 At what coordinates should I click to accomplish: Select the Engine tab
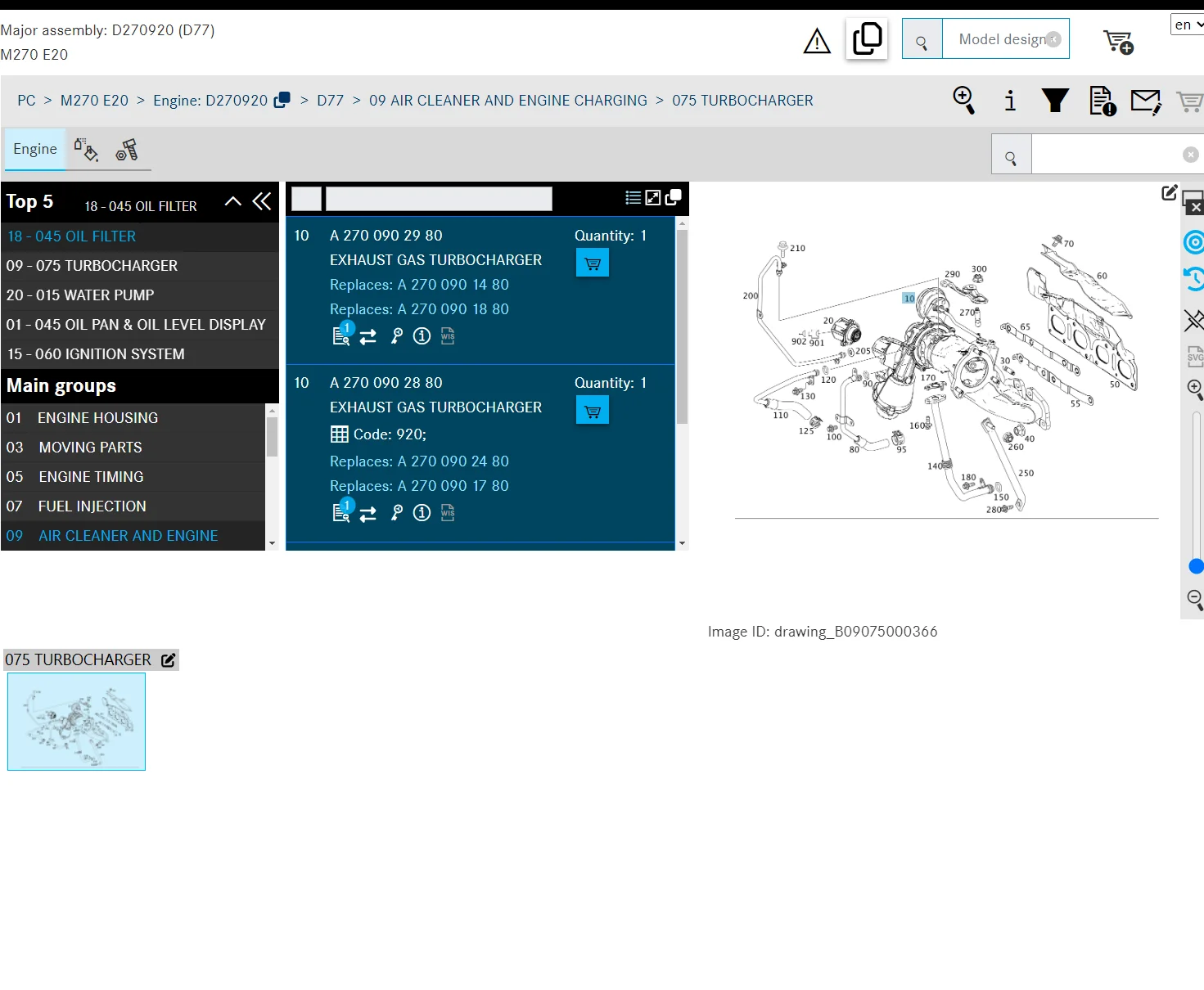[x=35, y=149]
